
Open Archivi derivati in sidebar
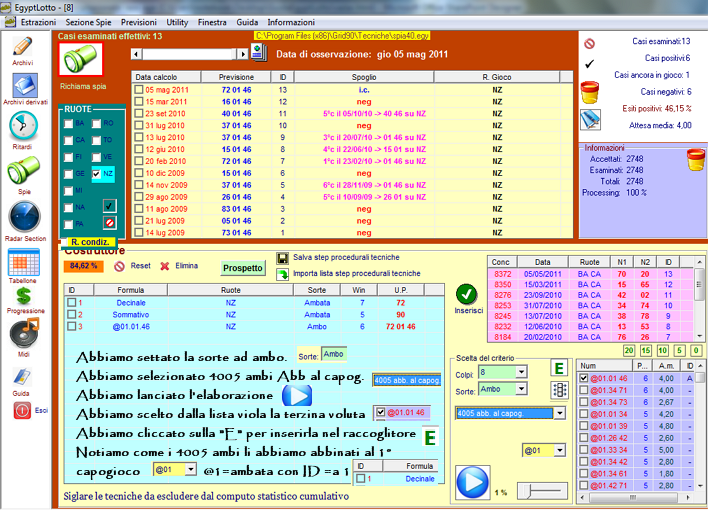click(x=25, y=85)
